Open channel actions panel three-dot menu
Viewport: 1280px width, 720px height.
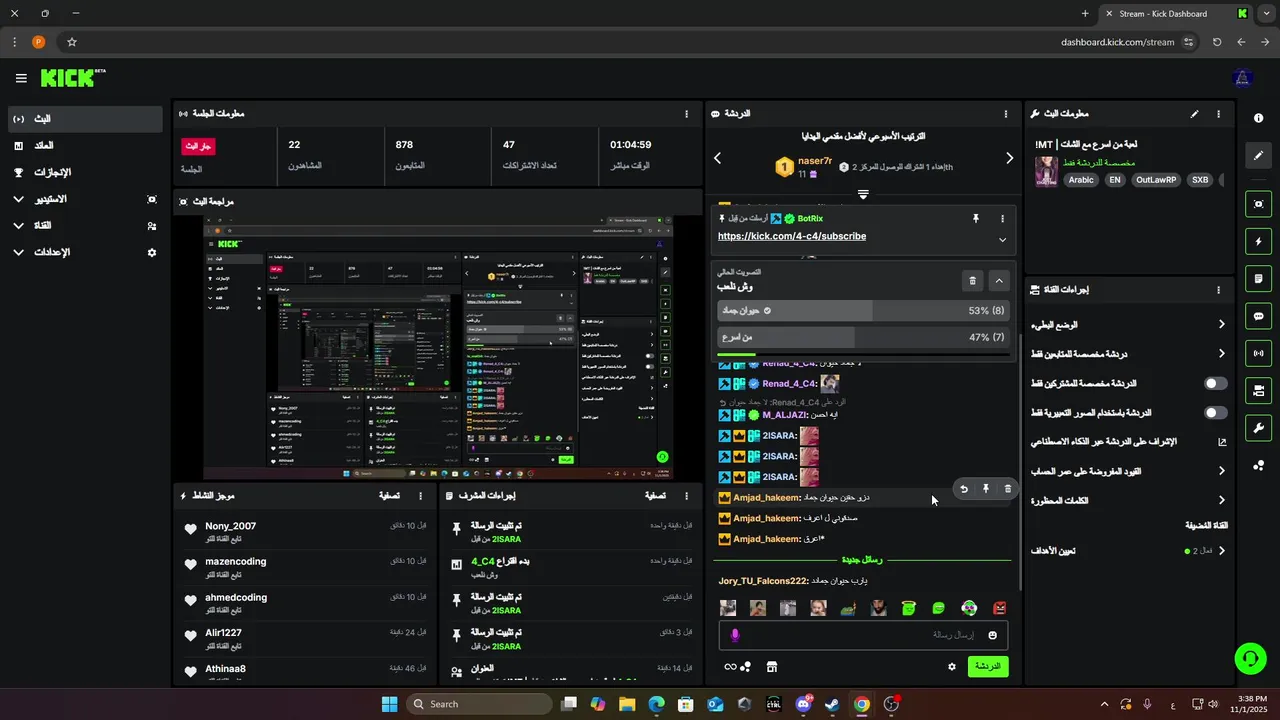point(1218,290)
